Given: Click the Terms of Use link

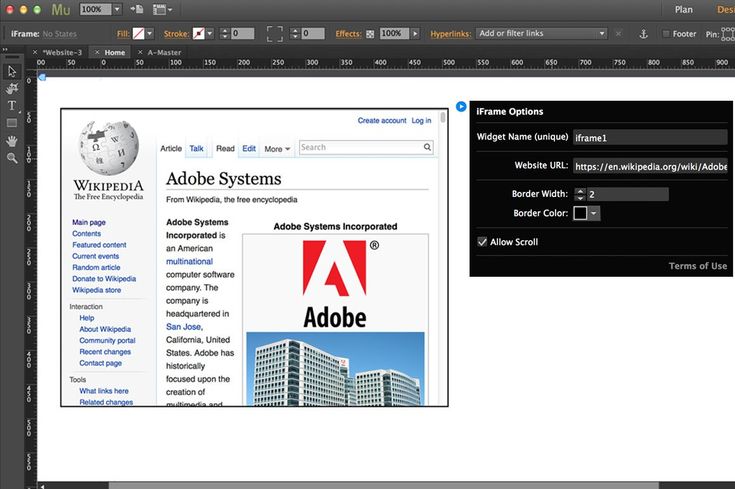Looking at the screenshot, I should pyautogui.click(x=697, y=266).
